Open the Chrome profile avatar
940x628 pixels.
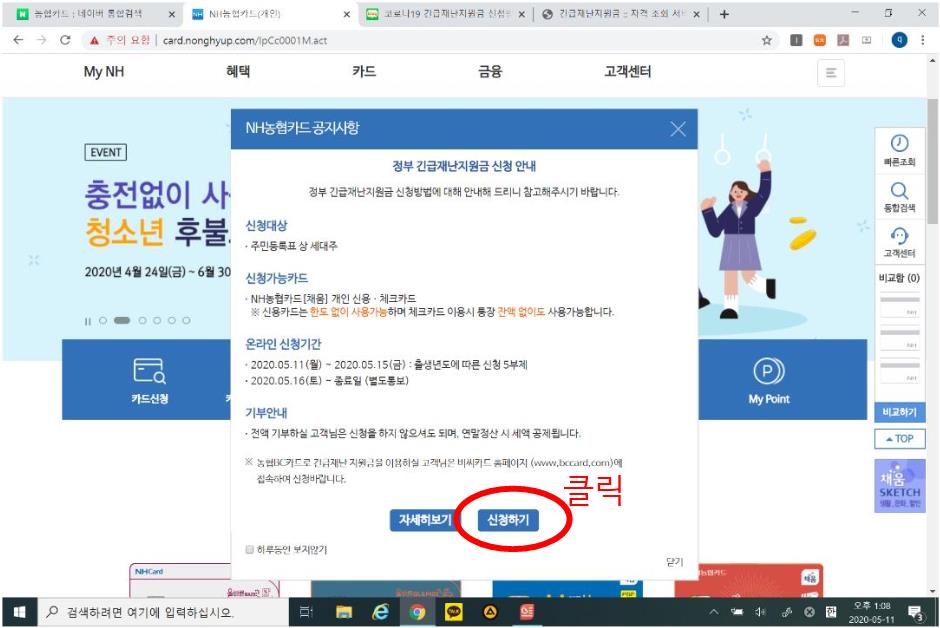[899, 40]
